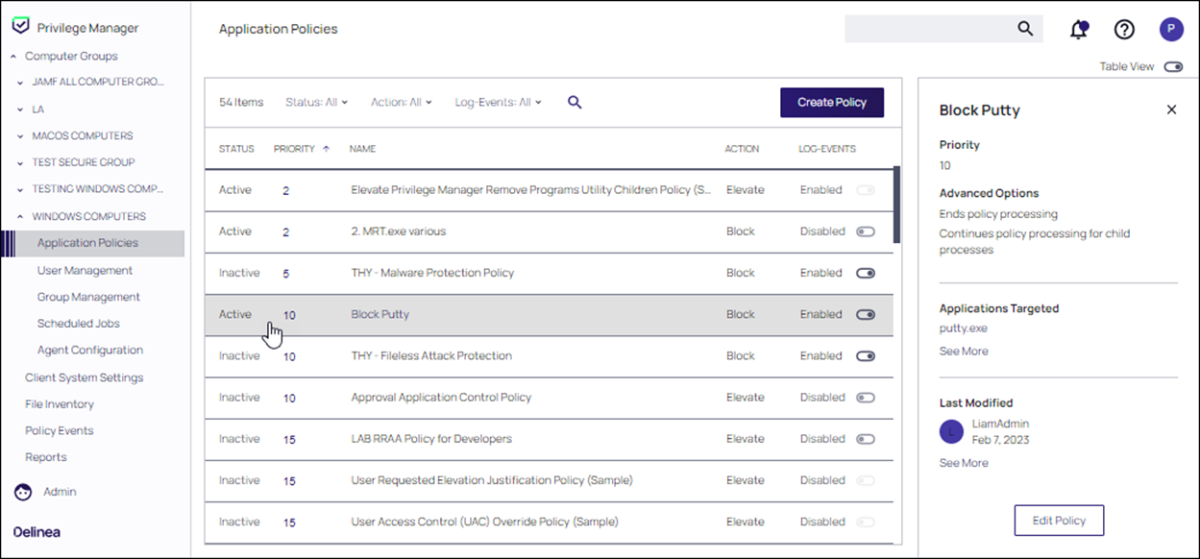Go to Policy Events in sidebar

click(59, 431)
